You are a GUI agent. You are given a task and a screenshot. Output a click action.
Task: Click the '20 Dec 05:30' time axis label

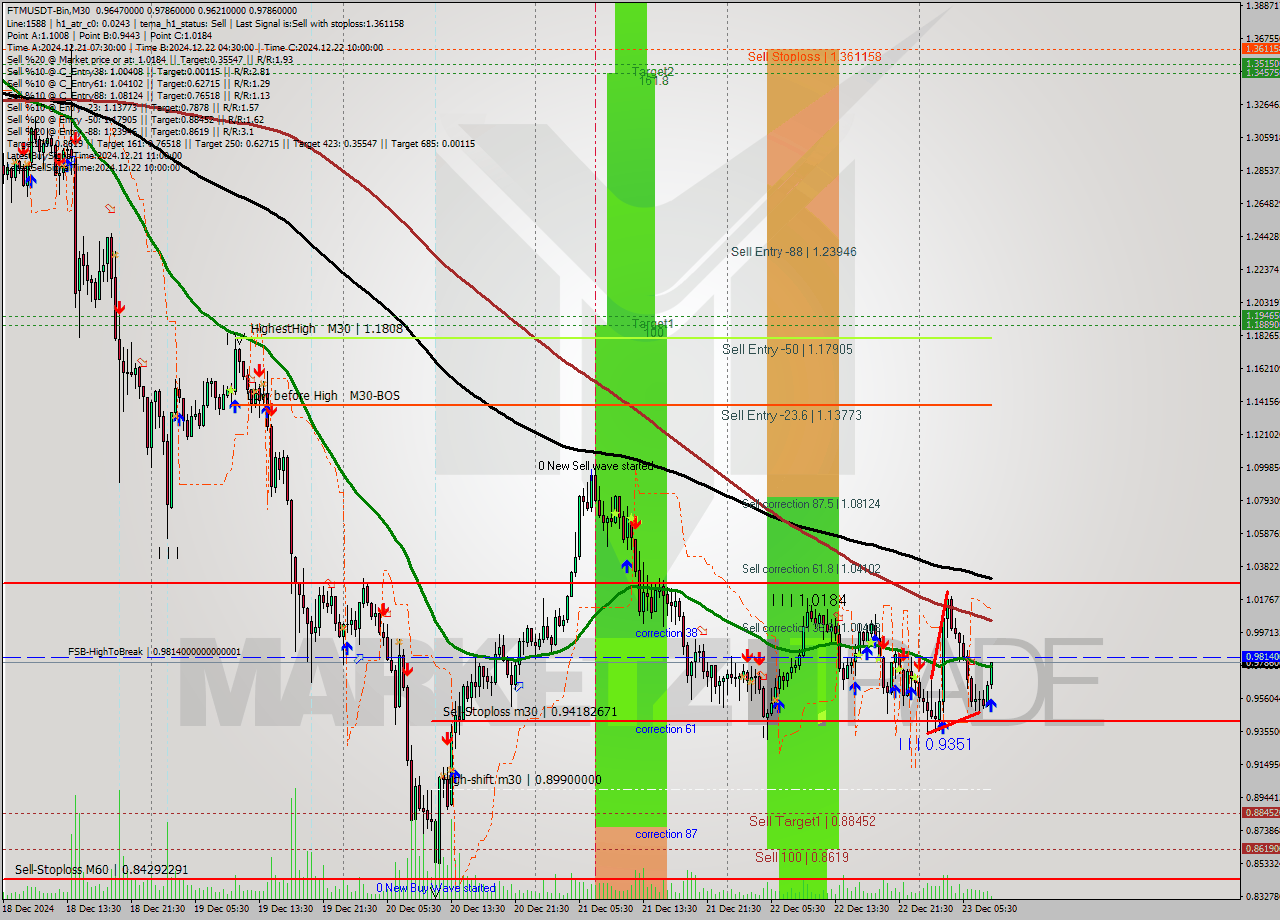[x=414, y=909]
